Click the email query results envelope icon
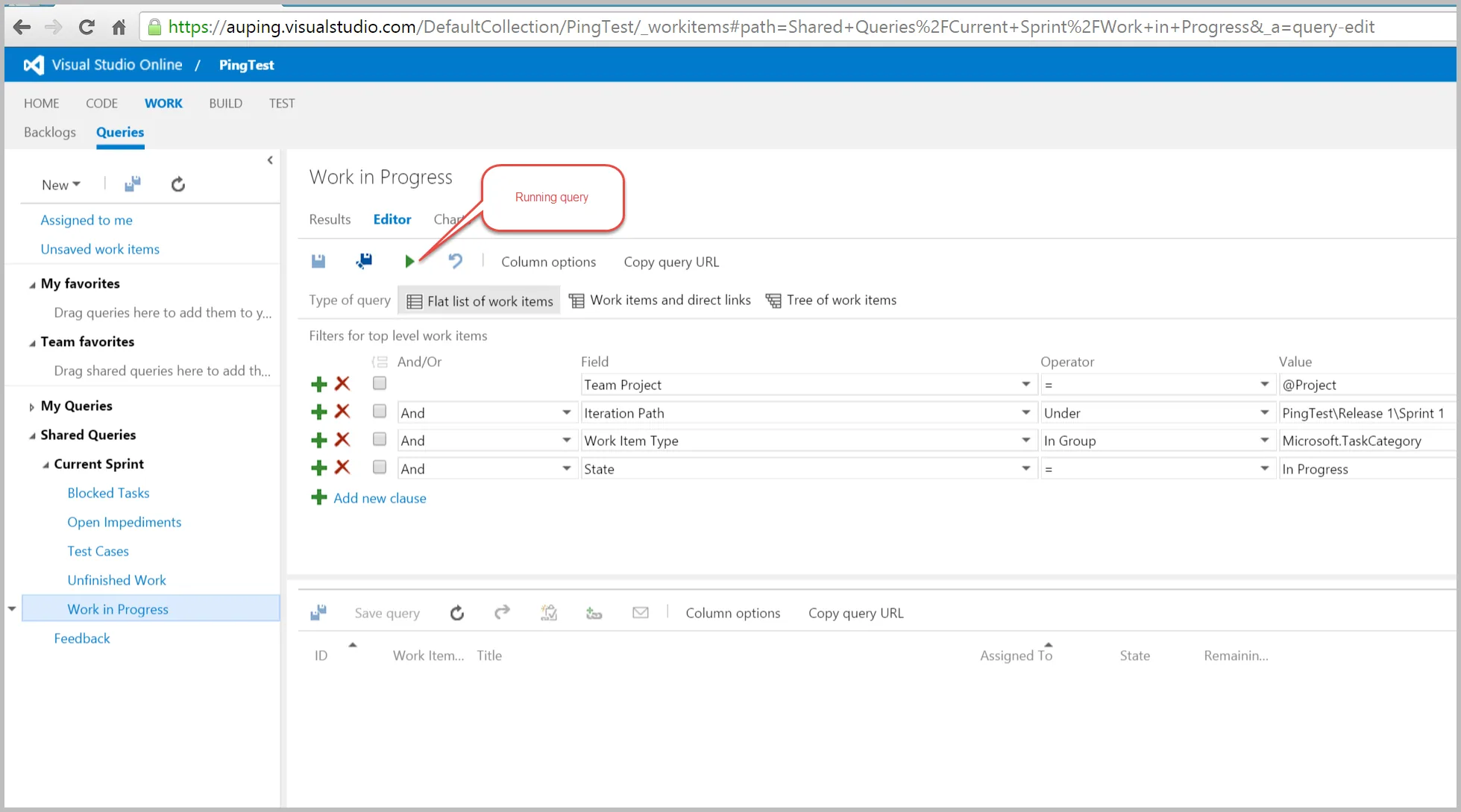This screenshot has width=1461, height=812. (640, 613)
